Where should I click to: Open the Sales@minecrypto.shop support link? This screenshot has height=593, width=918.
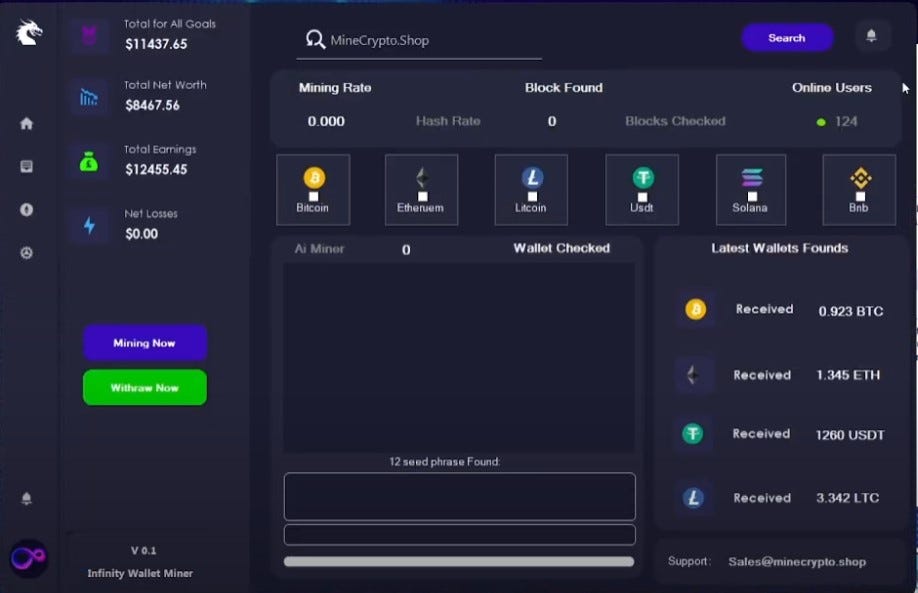796,562
